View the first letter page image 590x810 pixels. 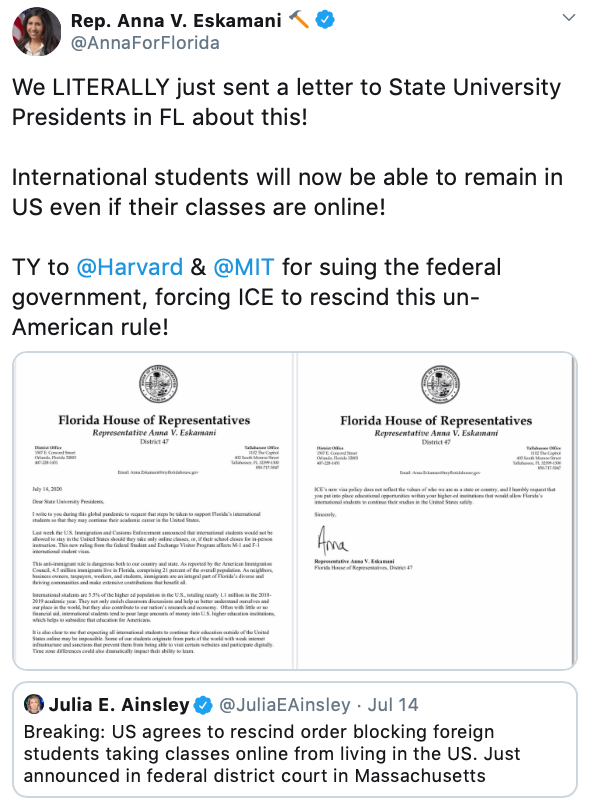tap(153, 510)
